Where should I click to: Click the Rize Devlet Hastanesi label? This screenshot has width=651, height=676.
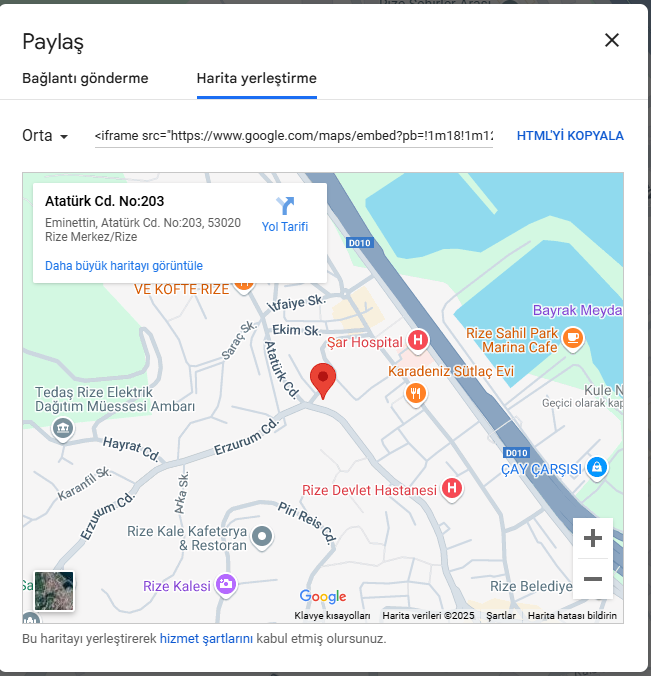point(369,490)
